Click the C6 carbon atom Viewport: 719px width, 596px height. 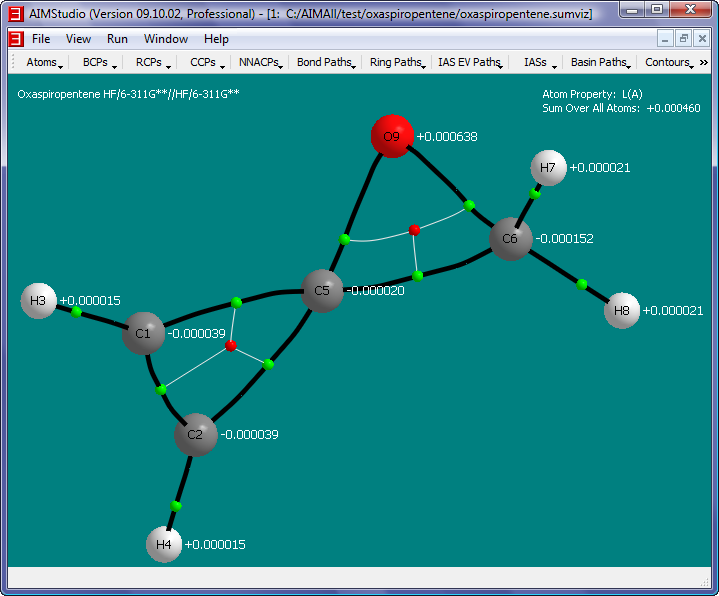tap(510, 240)
